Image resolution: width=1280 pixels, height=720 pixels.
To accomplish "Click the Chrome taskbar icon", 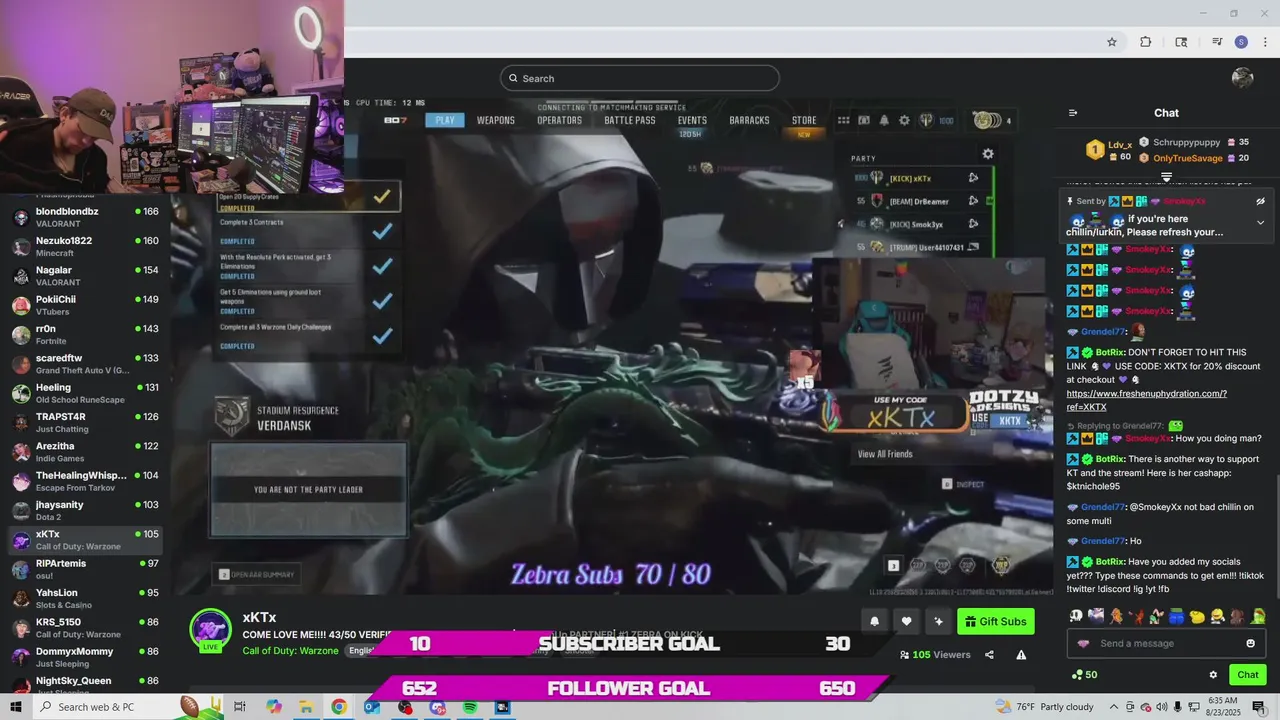I will [x=339, y=707].
